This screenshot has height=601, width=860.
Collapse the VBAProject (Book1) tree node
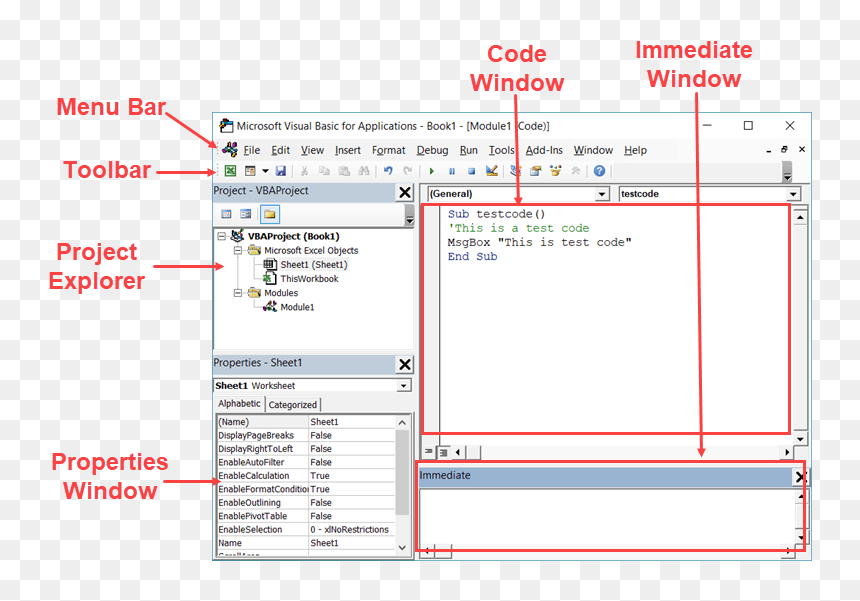point(222,236)
